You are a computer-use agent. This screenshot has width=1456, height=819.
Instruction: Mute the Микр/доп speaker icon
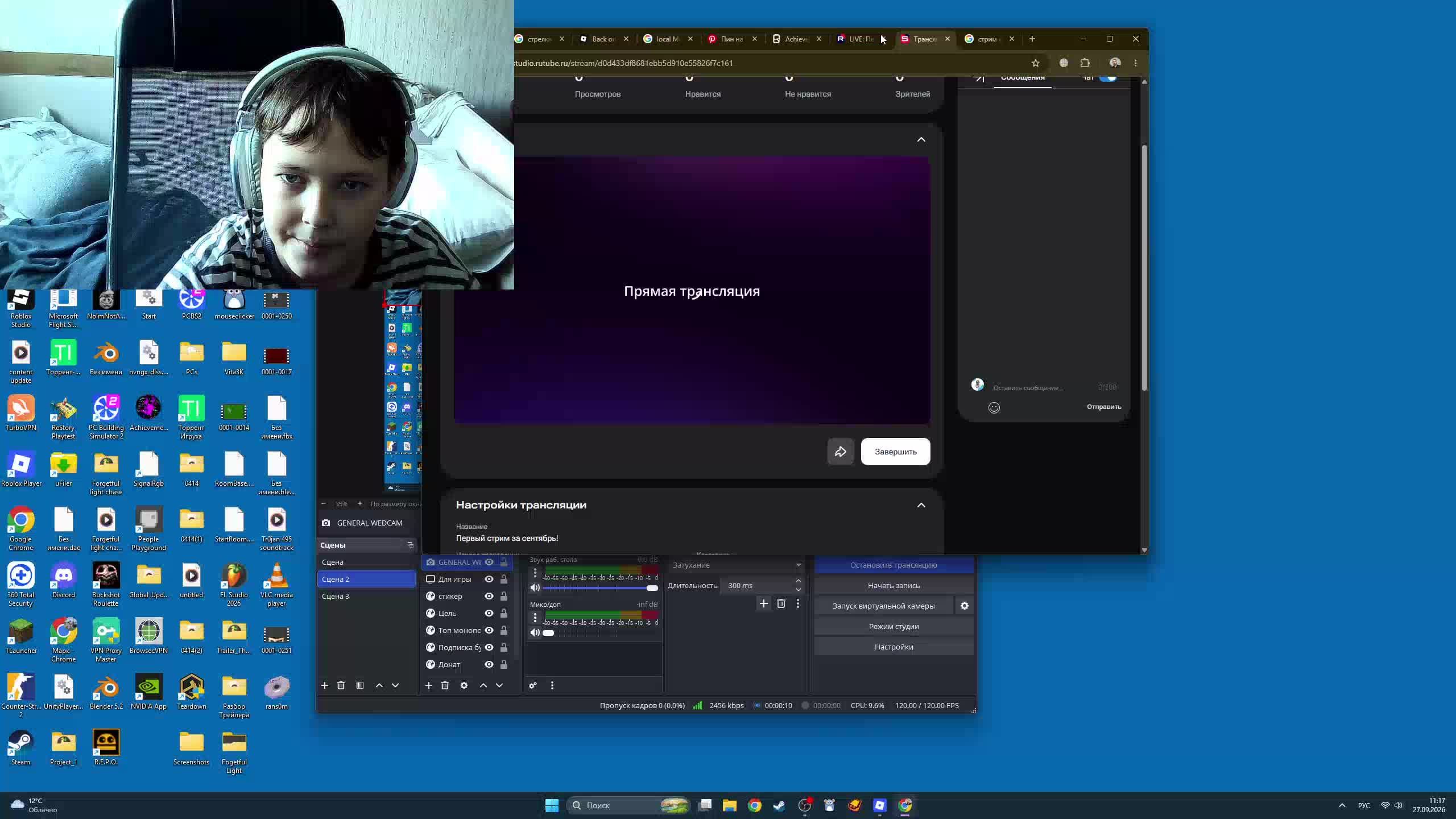(535, 632)
